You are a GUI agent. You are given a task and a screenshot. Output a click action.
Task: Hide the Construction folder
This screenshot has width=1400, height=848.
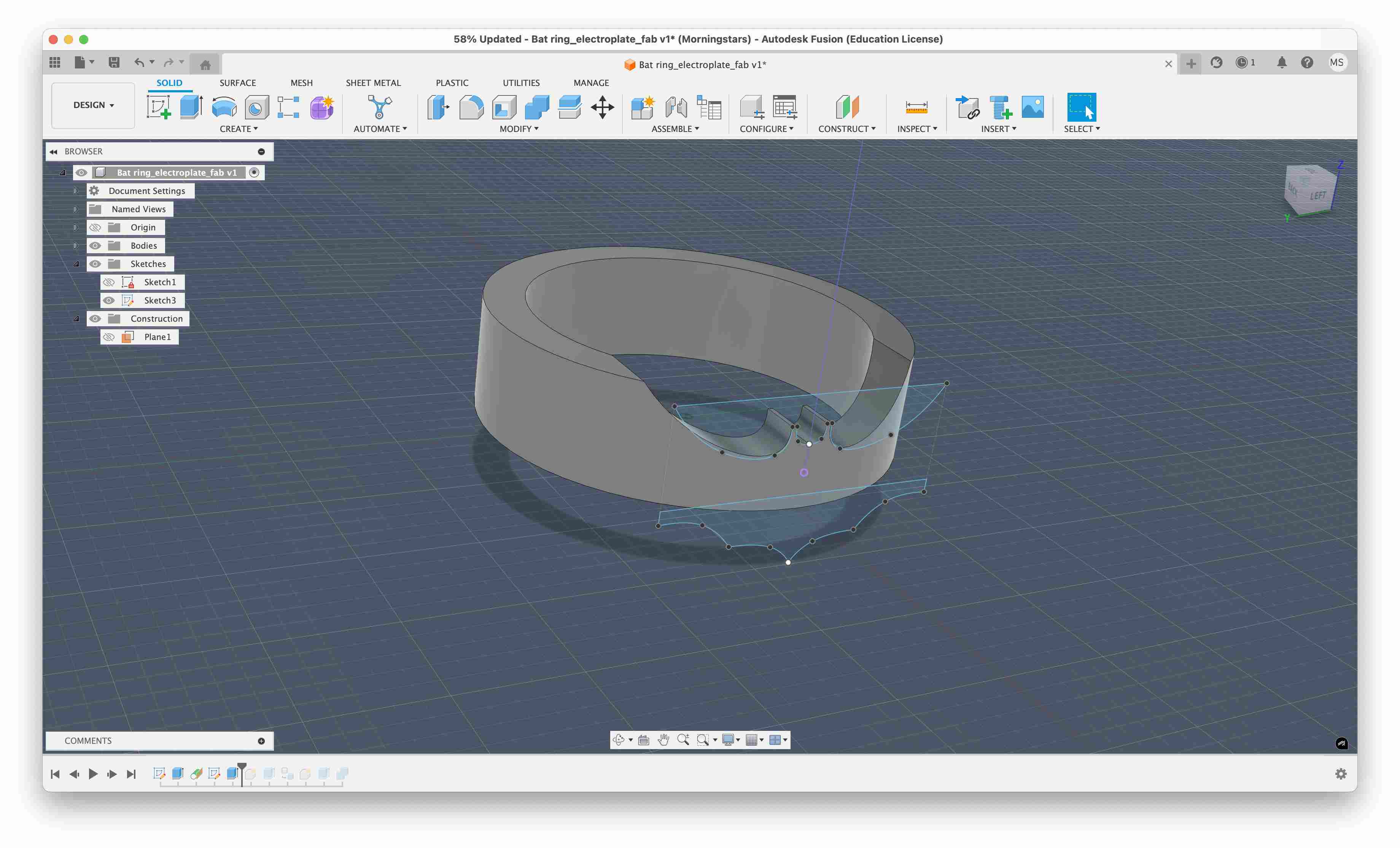tap(95, 319)
